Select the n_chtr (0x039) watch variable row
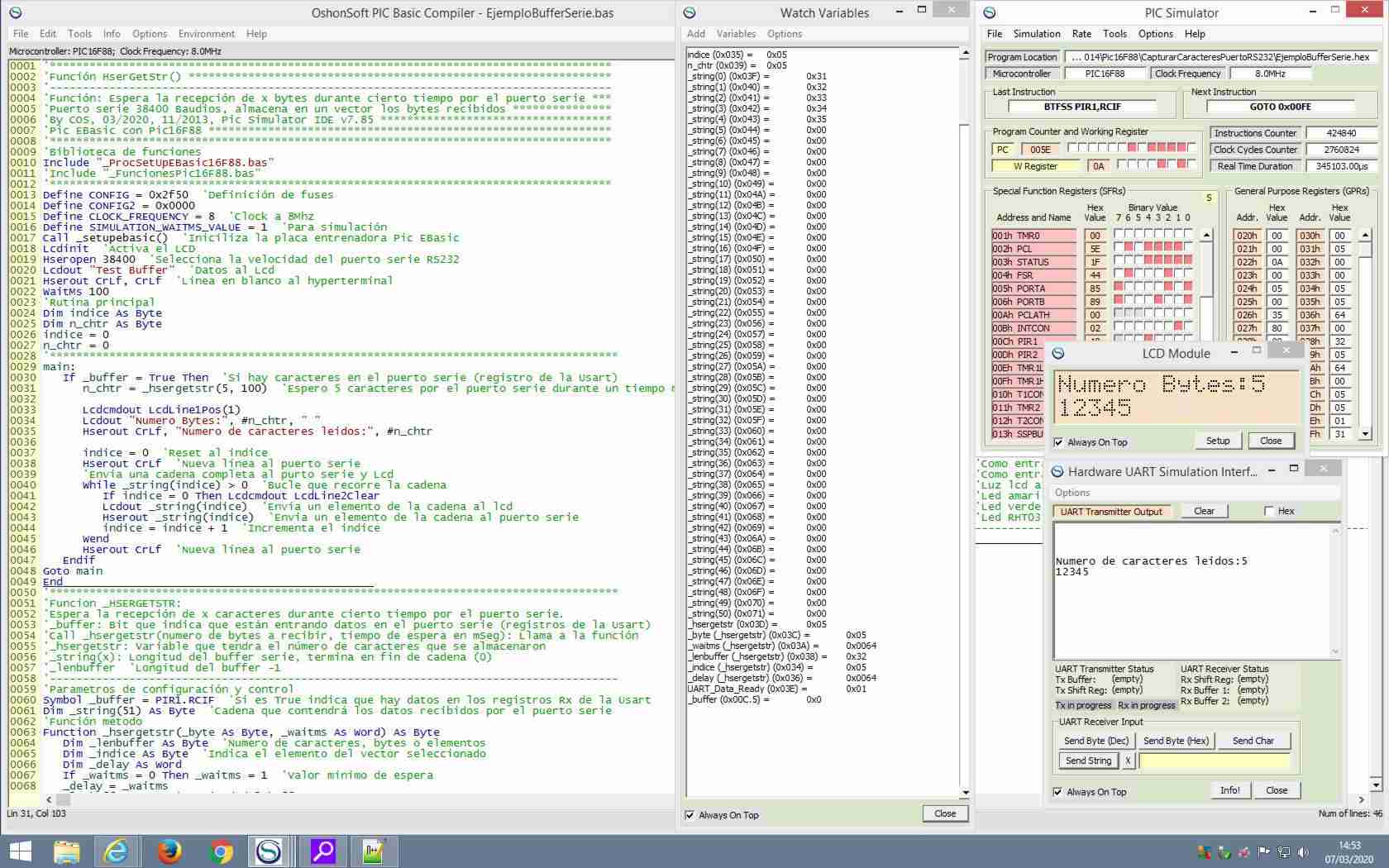 (737, 65)
